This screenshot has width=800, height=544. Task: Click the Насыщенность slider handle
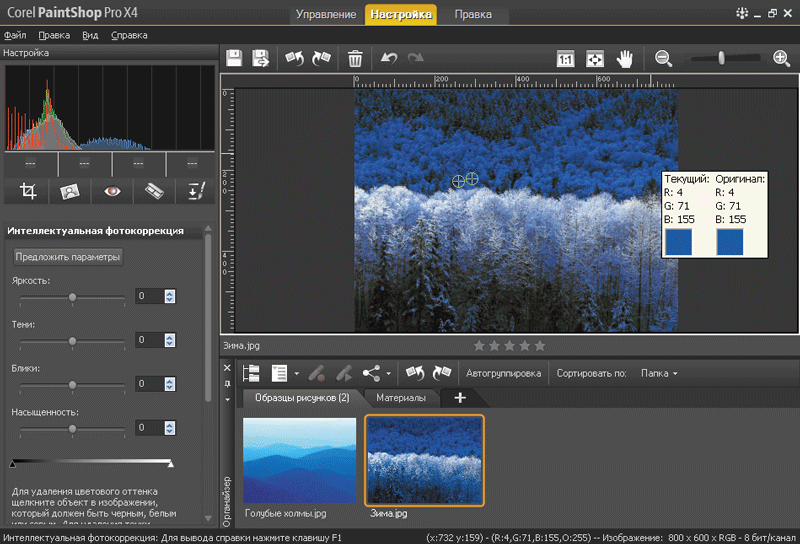pos(72,428)
